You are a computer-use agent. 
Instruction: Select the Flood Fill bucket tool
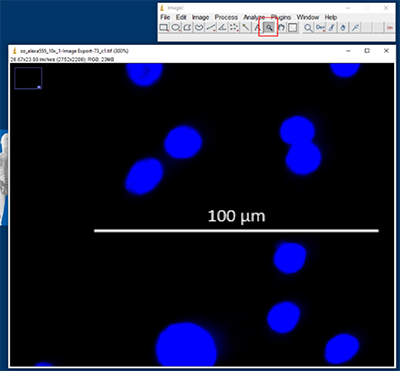coord(343,28)
